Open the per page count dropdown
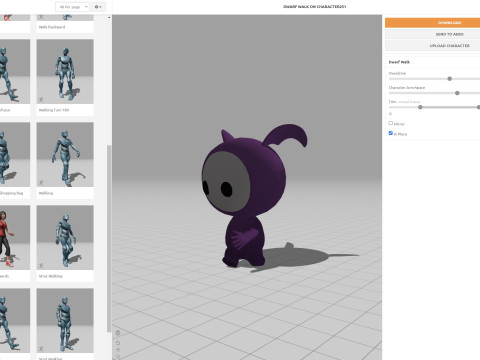 72,7
